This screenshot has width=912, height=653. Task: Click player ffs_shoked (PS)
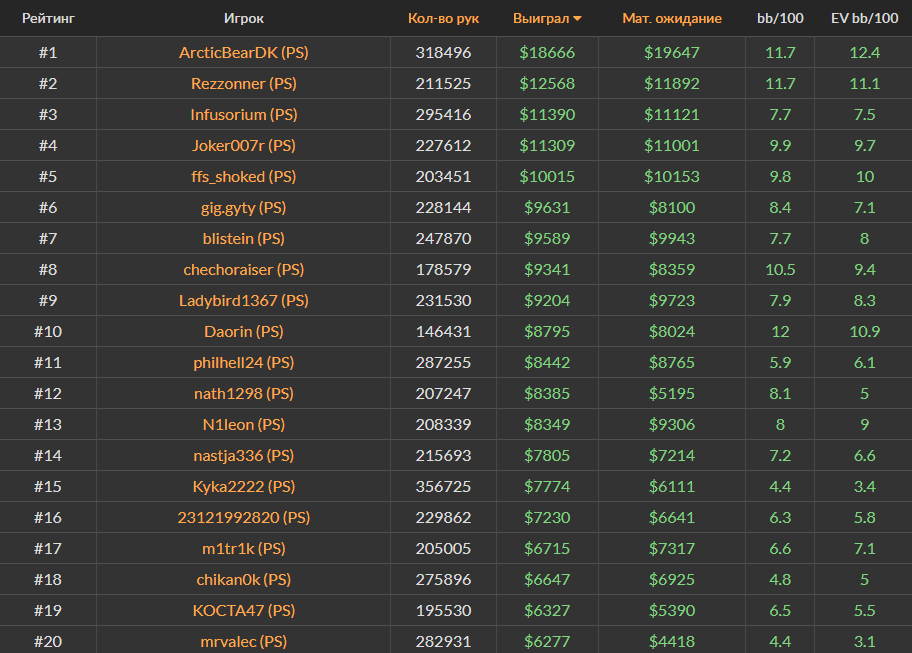(x=243, y=176)
